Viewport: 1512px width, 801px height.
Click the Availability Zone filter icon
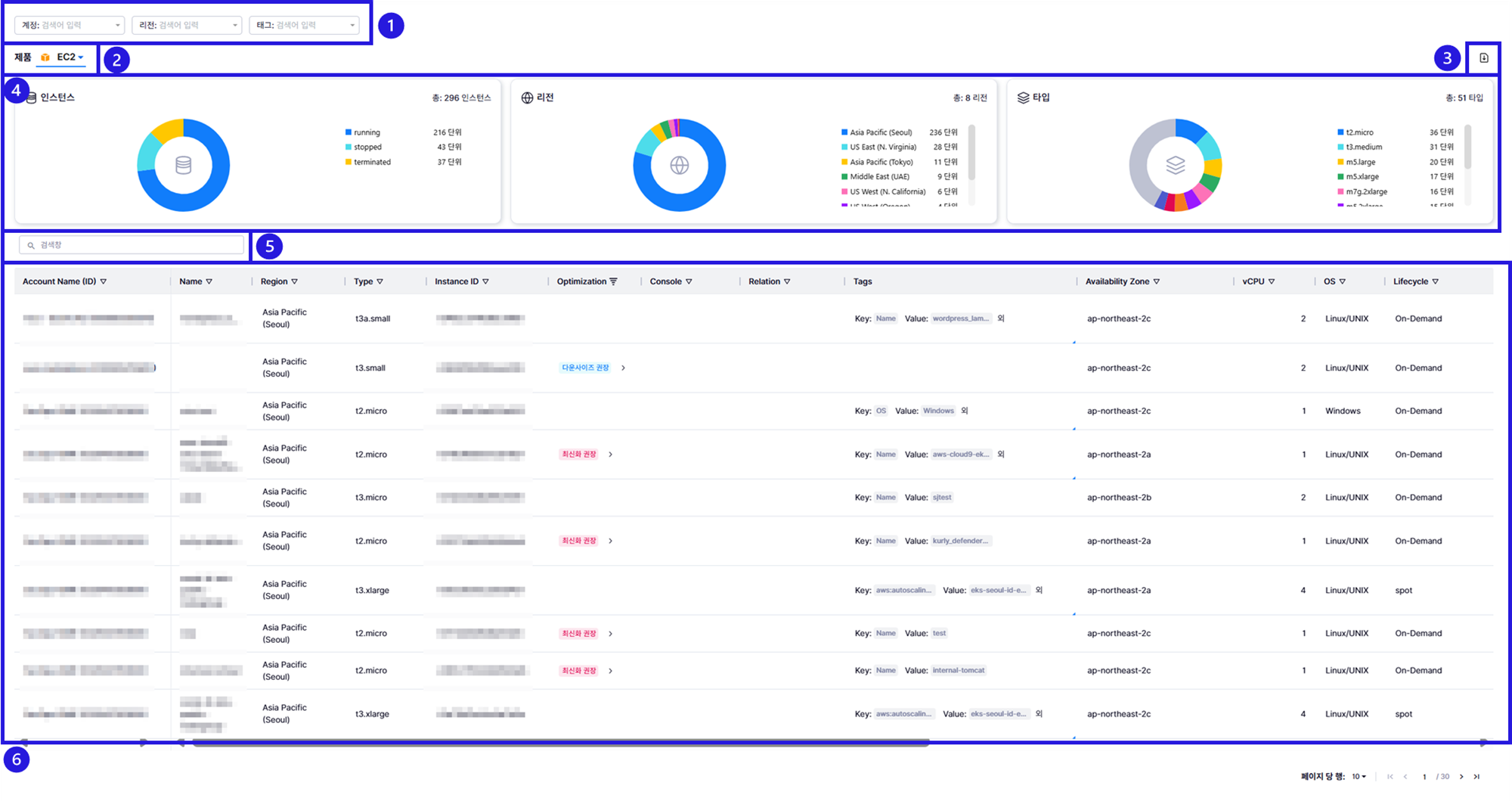(x=1157, y=281)
